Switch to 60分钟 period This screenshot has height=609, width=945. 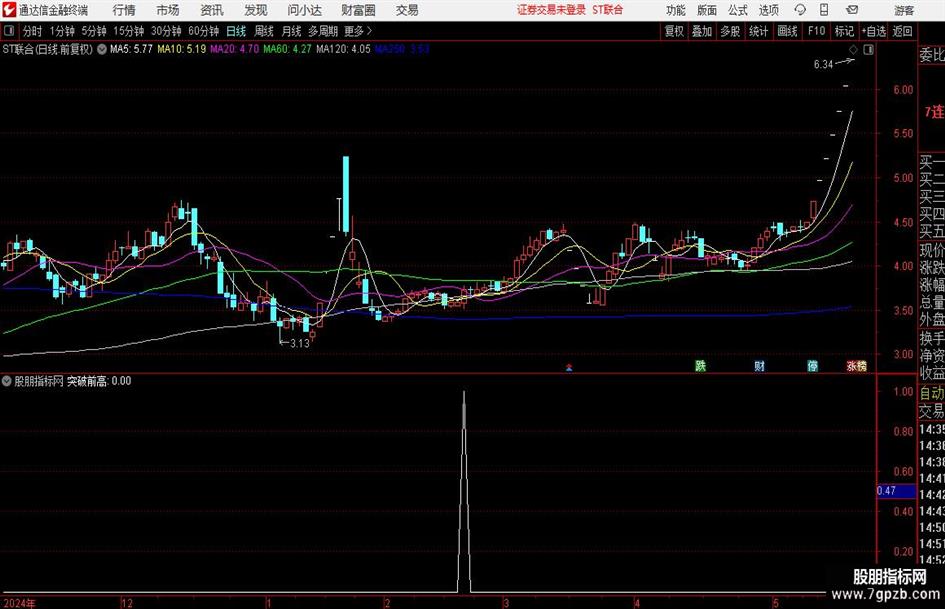203,31
